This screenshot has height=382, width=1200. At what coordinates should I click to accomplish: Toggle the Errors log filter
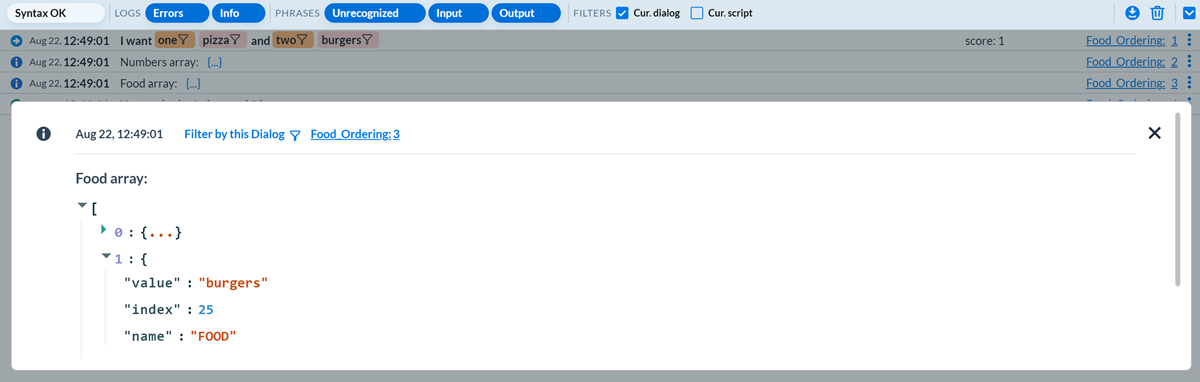(x=177, y=13)
